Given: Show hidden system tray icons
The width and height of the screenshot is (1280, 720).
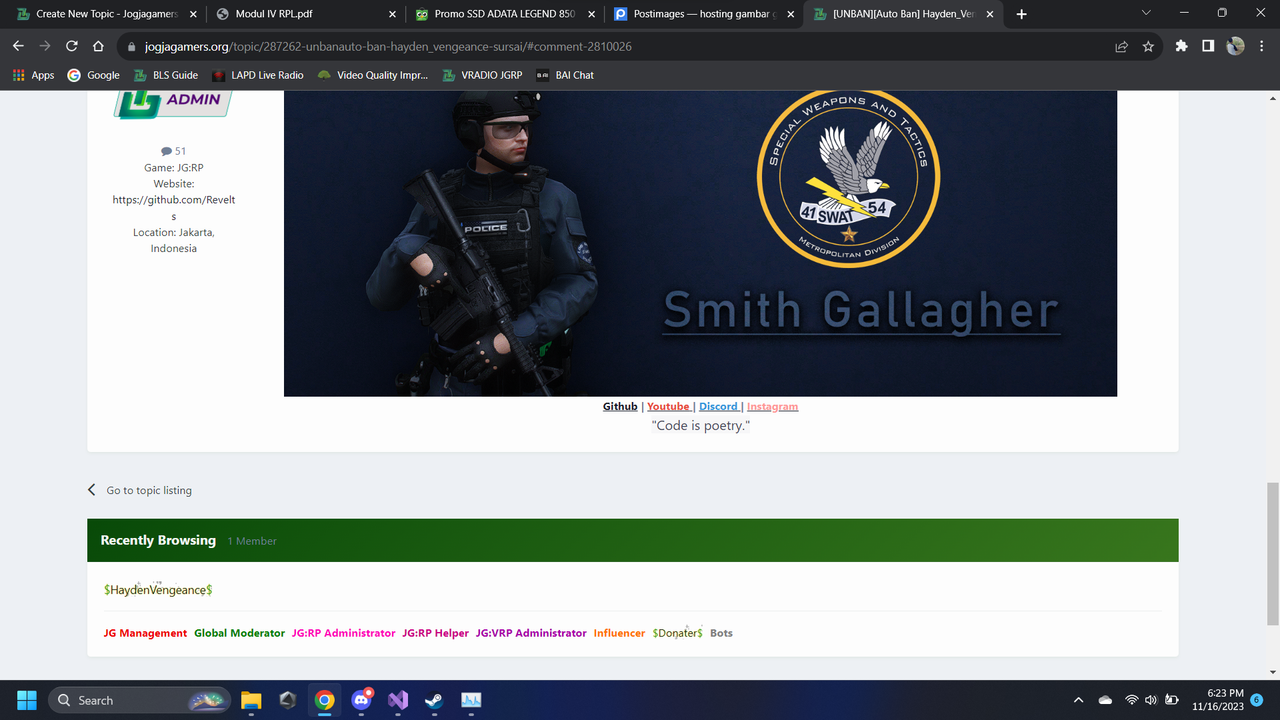Looking at the screenshot, I should pos(1078,700).
